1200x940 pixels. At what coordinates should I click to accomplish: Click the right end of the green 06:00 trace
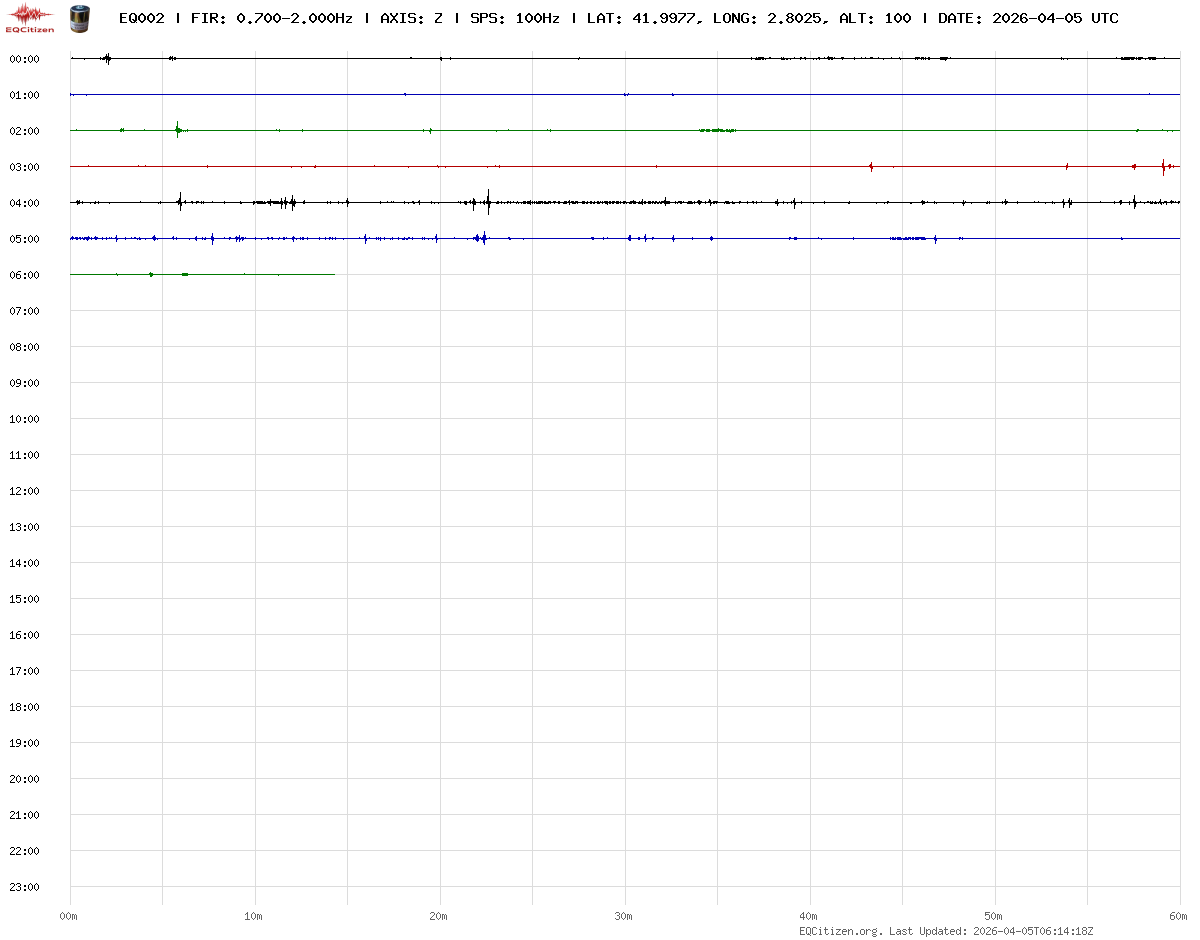(x=333, y=274)
